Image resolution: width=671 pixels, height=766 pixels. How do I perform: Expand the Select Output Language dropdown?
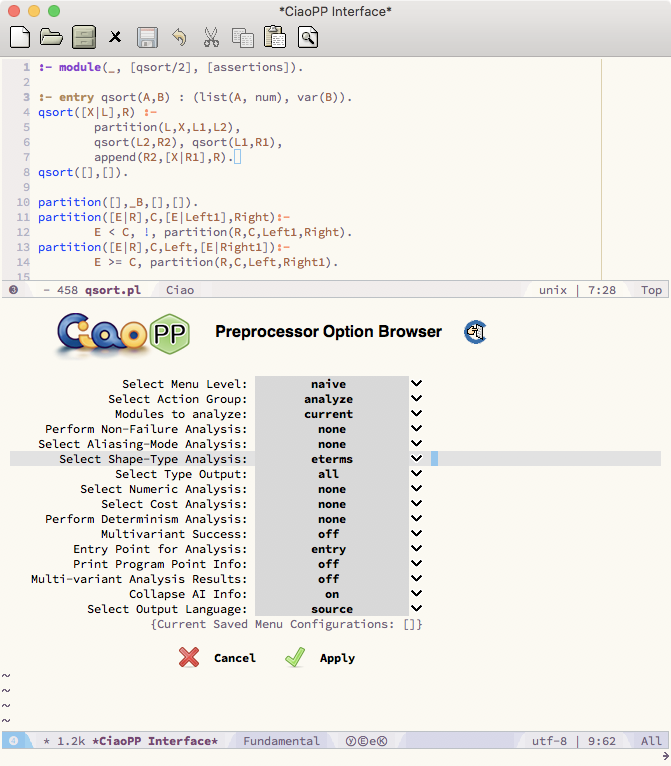pos(416,609)
